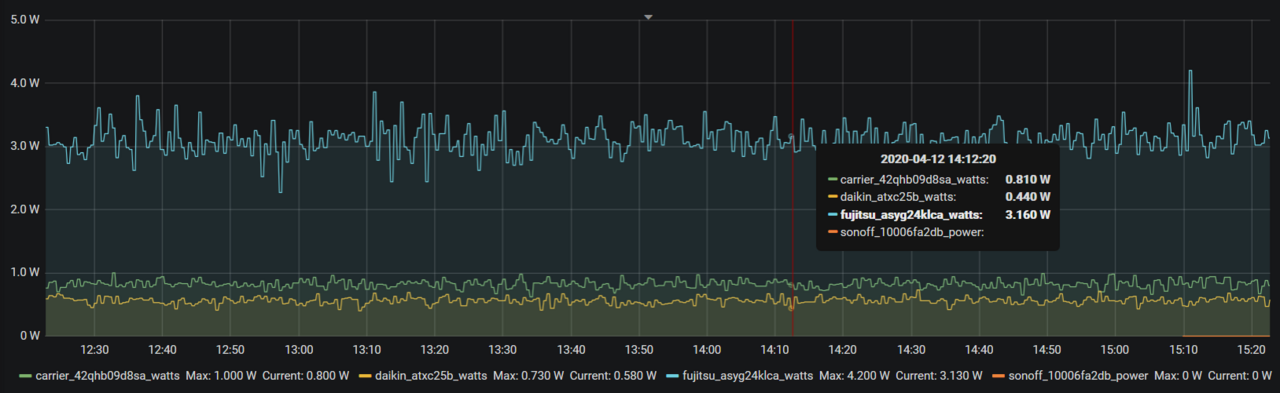The image size is (1280, 393).
Task: Click the 5.0 W y-axis label
Action: pos(24,19)
